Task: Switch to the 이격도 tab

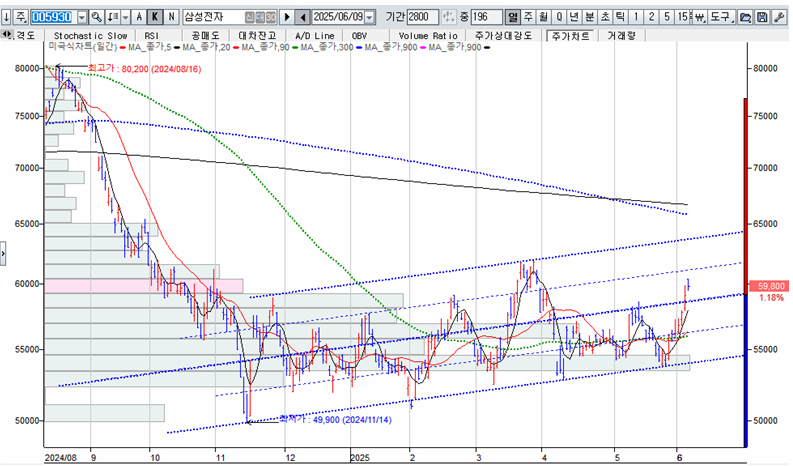Action: point(24,35)
